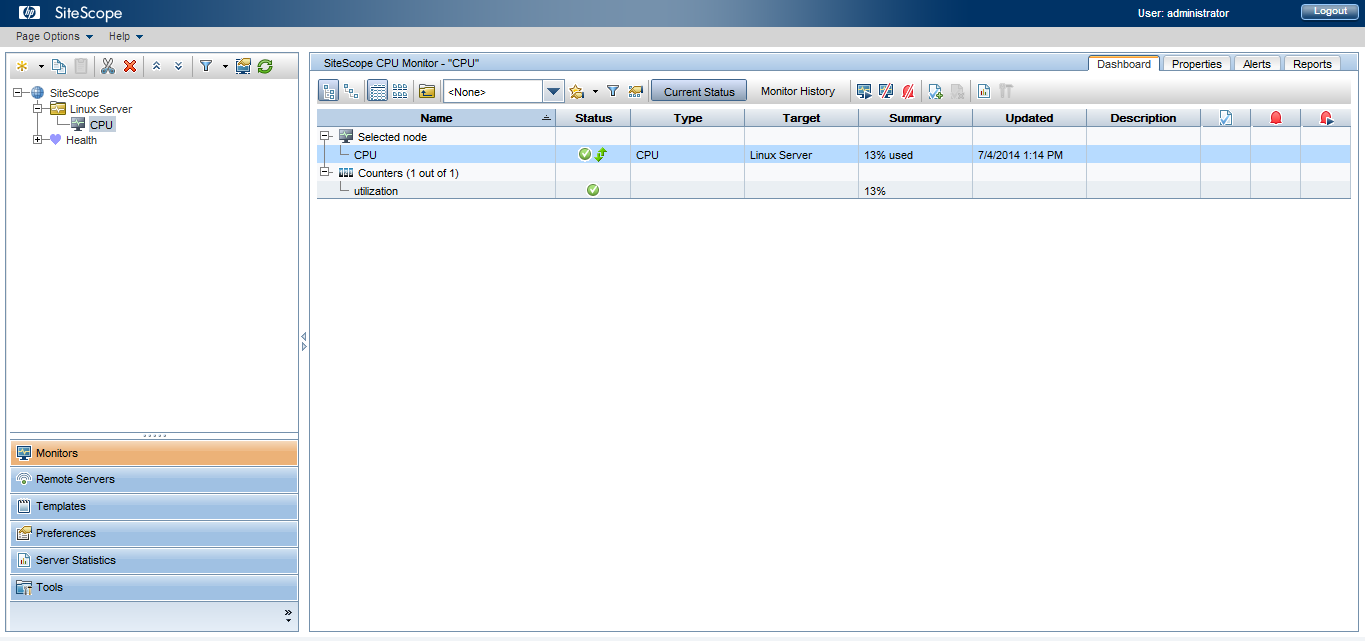Click the bar-chart report icon in dashboard toolbar
Image resolution: width=1365 pixels, height=641 pixels.
coord(984,91)
